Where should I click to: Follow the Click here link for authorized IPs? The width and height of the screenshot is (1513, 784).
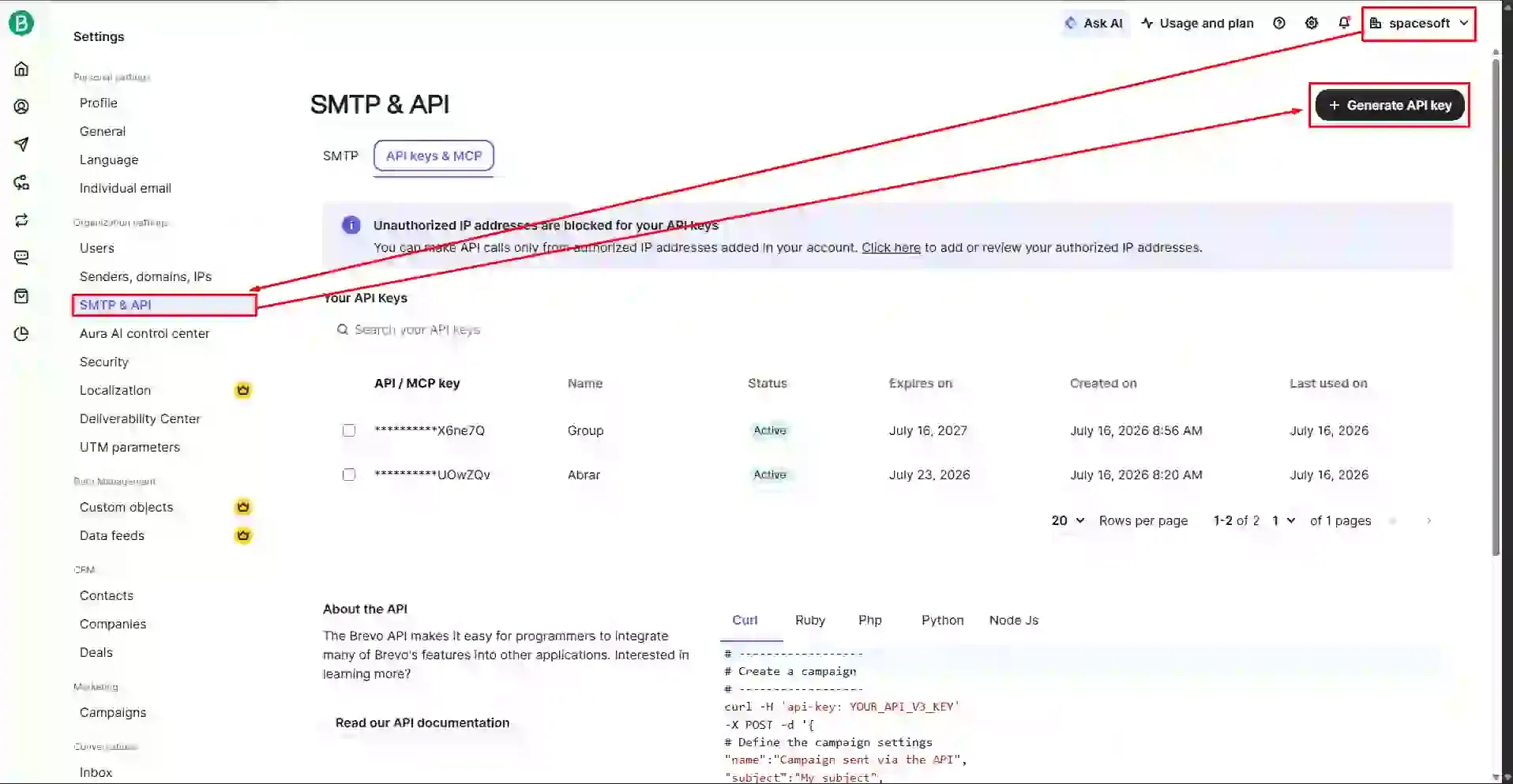click(891, 247)
